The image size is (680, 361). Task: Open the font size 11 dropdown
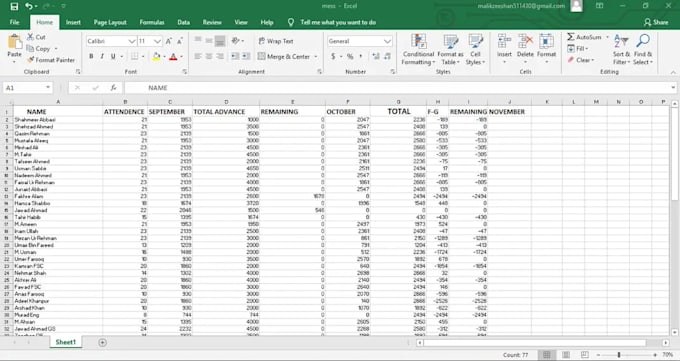(x=157, y=41)
